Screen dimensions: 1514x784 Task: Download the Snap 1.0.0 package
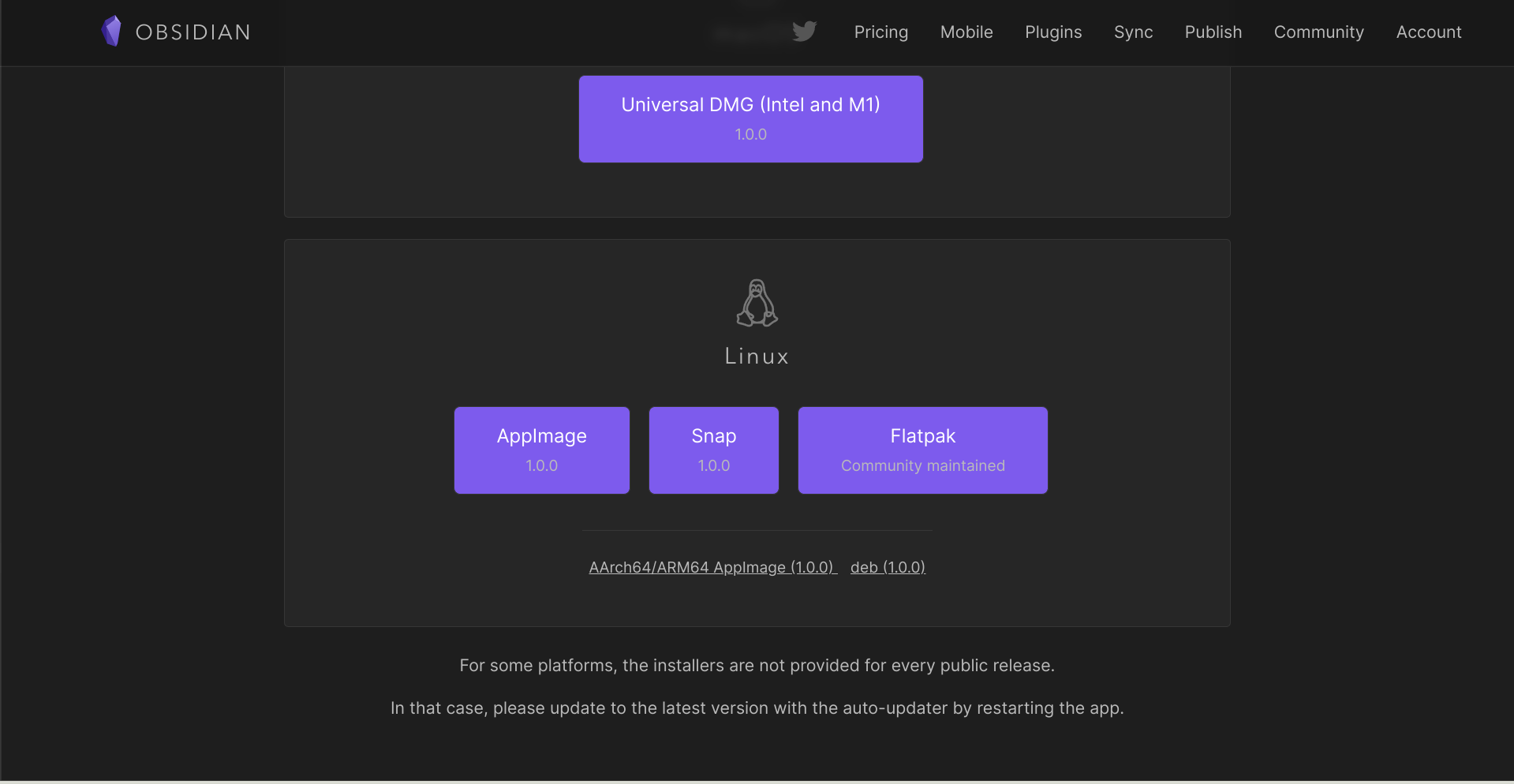(x=713, y=450)
